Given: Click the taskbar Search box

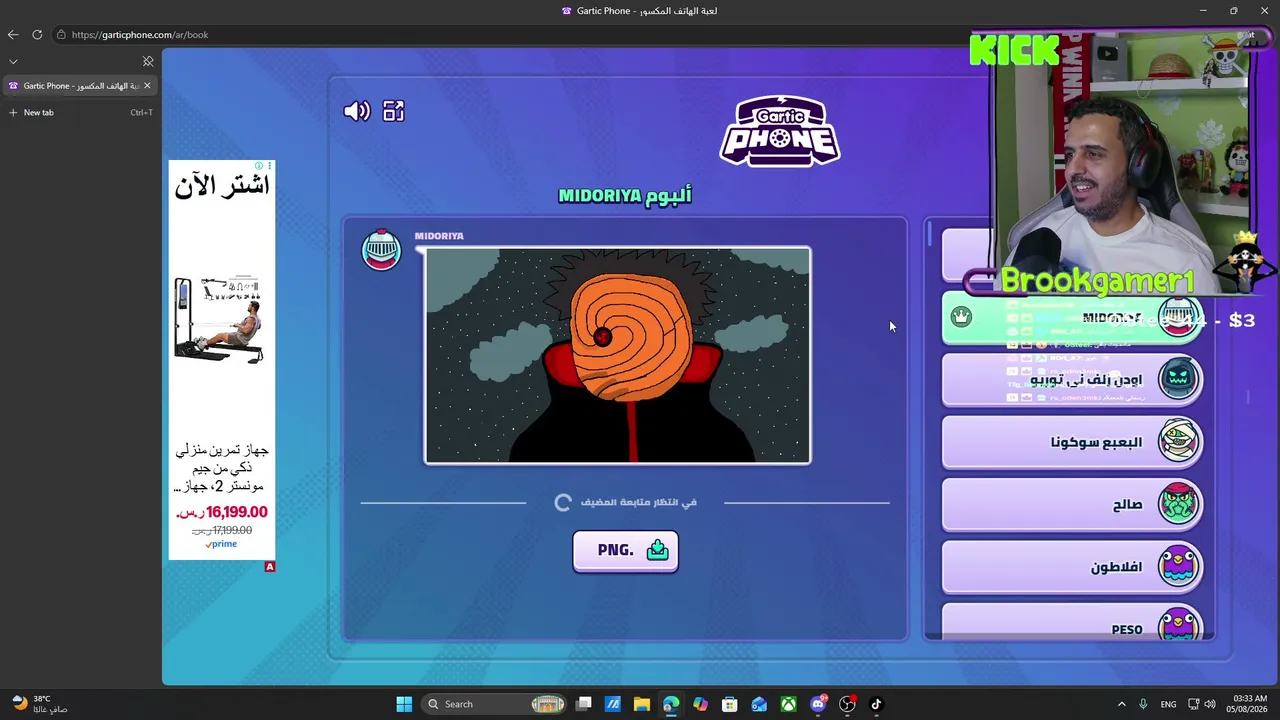Looking at the screenshot, I should tap(495, 704).
